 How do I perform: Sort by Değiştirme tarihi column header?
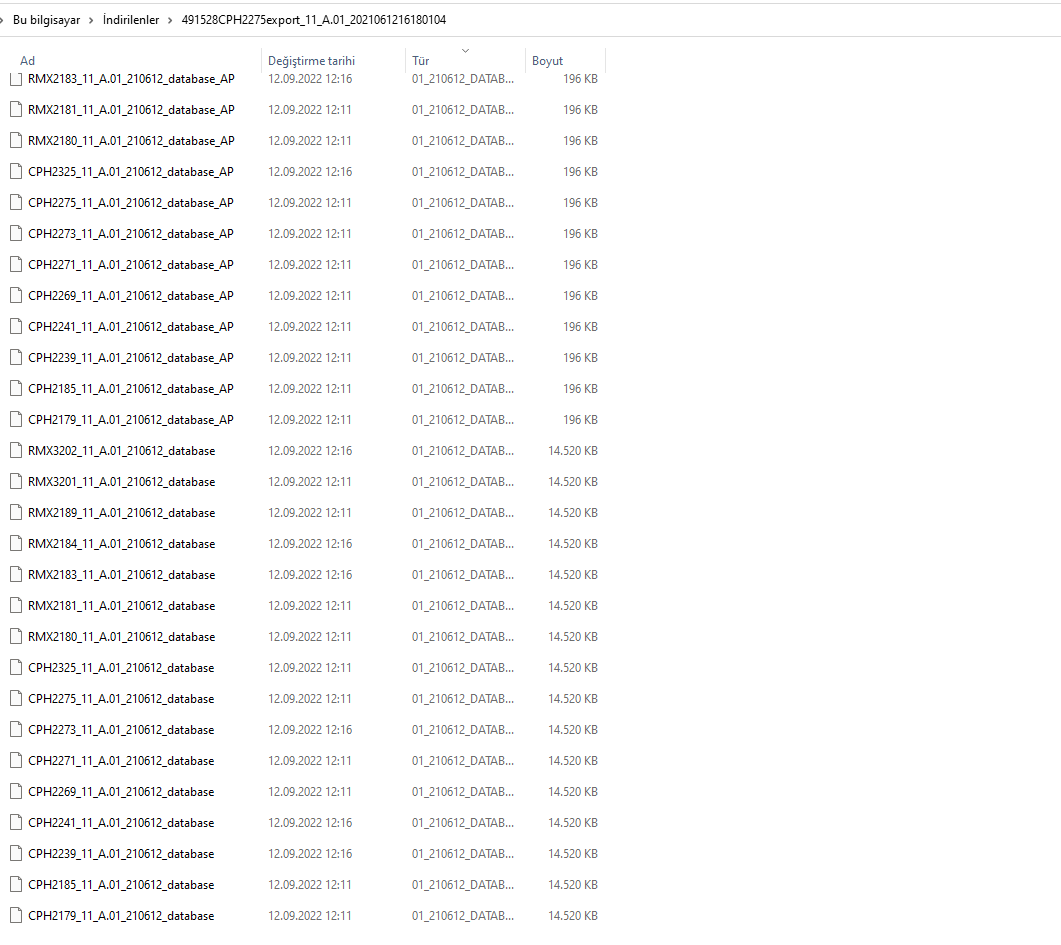311,61
